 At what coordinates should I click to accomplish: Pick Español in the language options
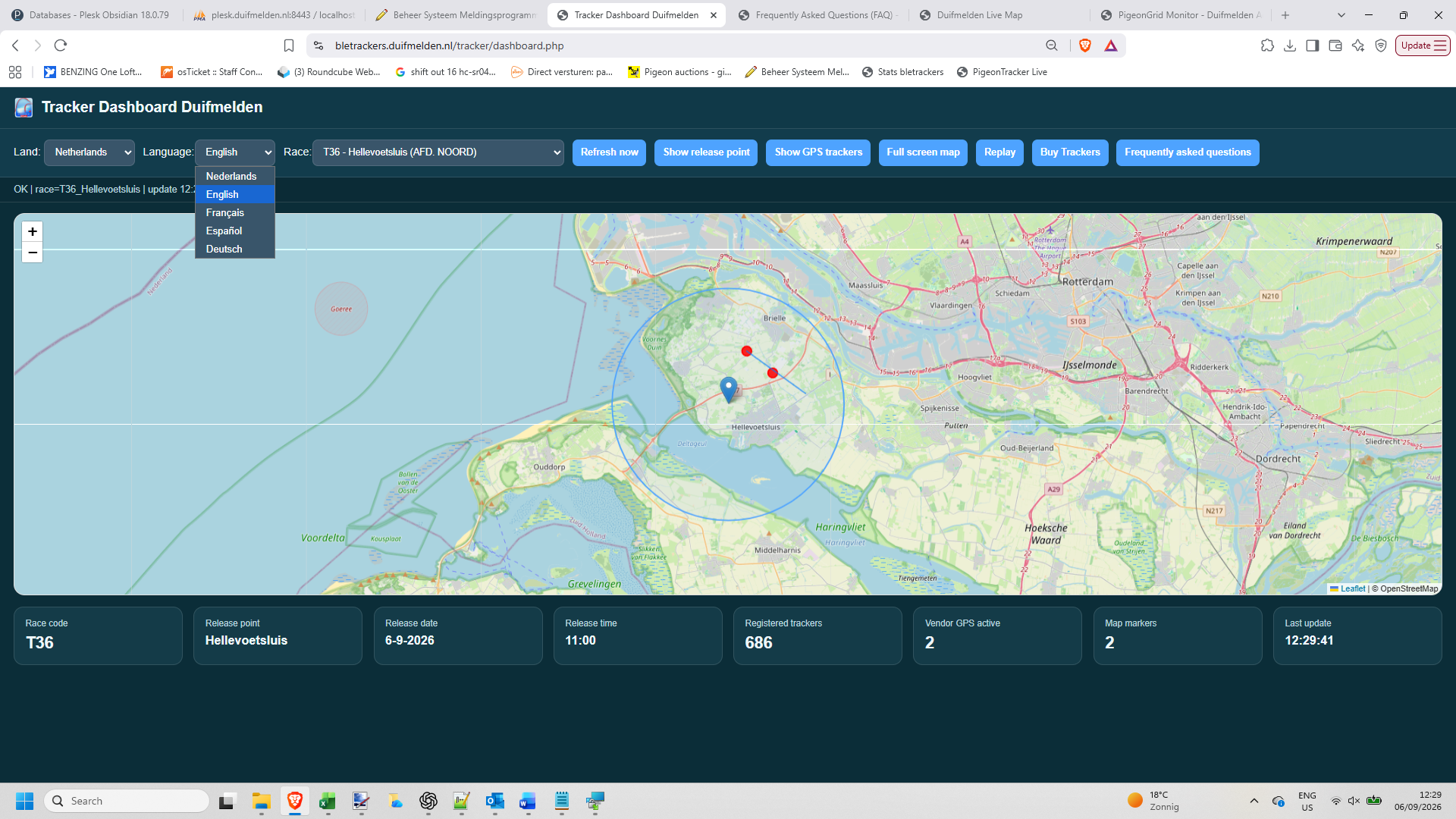(234, 231)
